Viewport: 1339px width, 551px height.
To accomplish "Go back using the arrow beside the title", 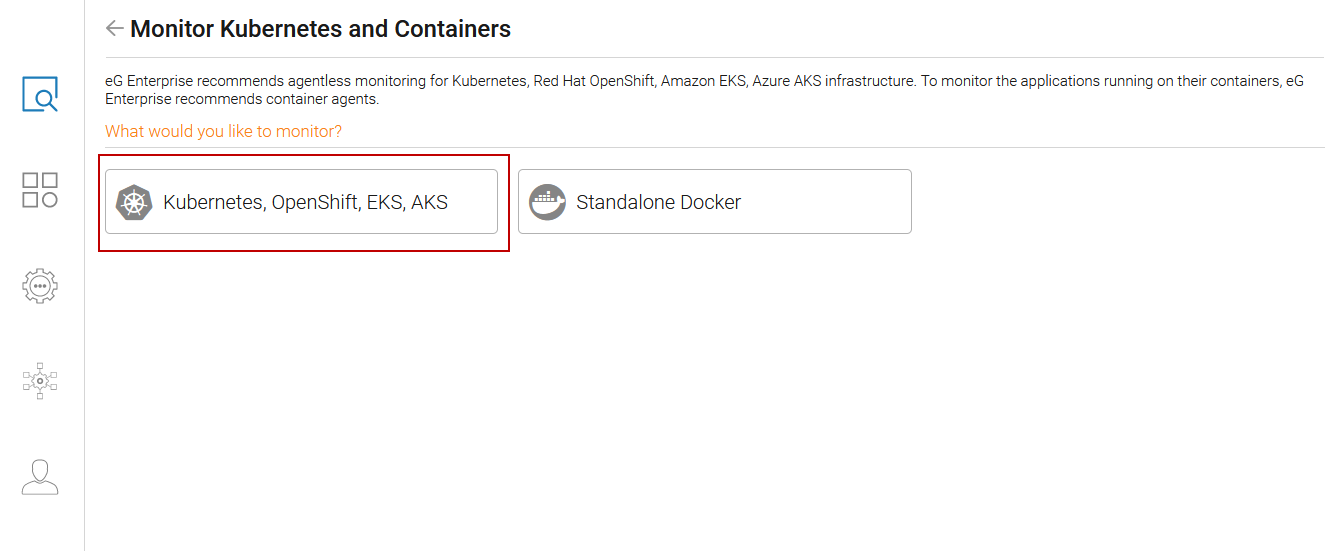I will click(x=114, y=28).
